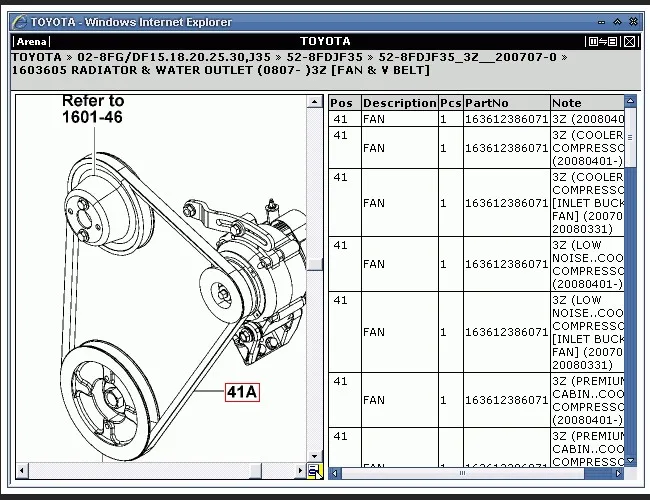This screenshot has width=650, height=500.
Task: Click the note '3Z (2008040' in the first row
Action: pyautogui.click(x=587, y=119)
